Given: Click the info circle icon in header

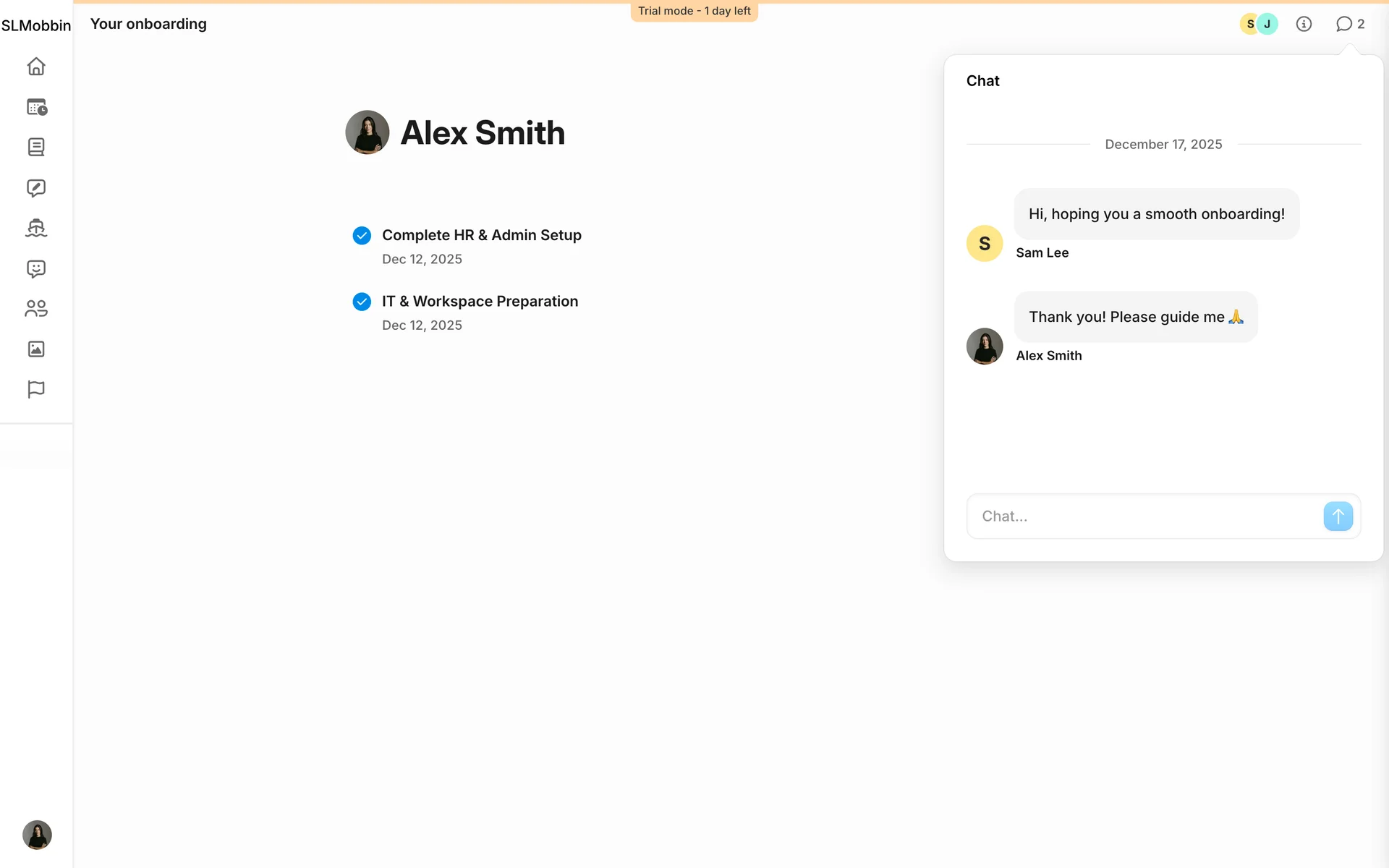Looking at the screenshot, I should tap(1304, 25).
